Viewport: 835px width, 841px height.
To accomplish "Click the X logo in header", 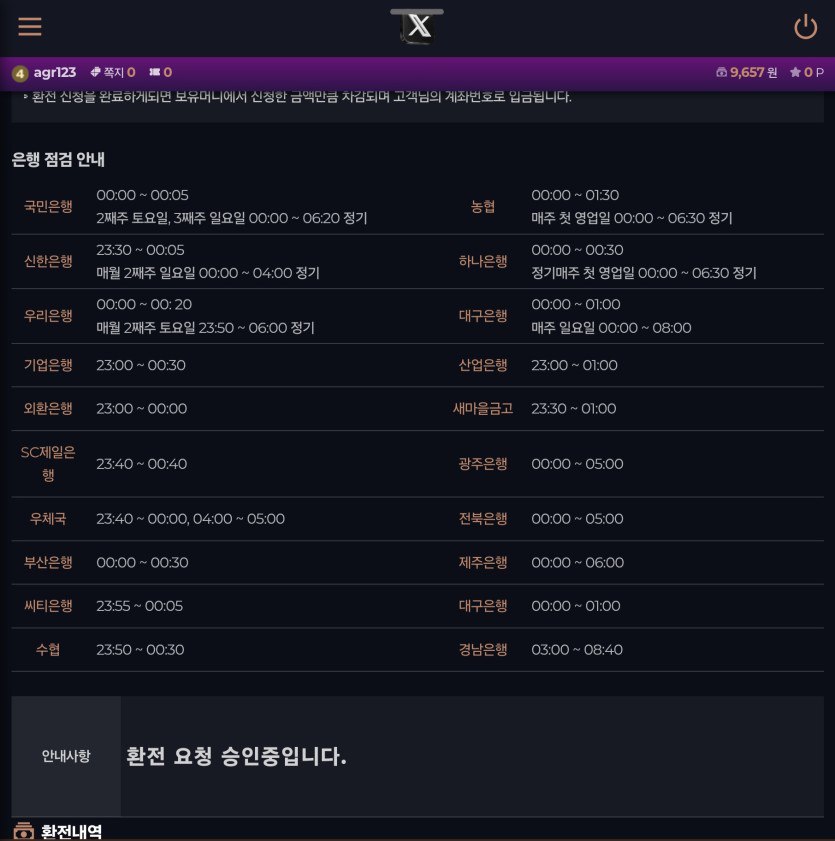I will click(417, 27).
